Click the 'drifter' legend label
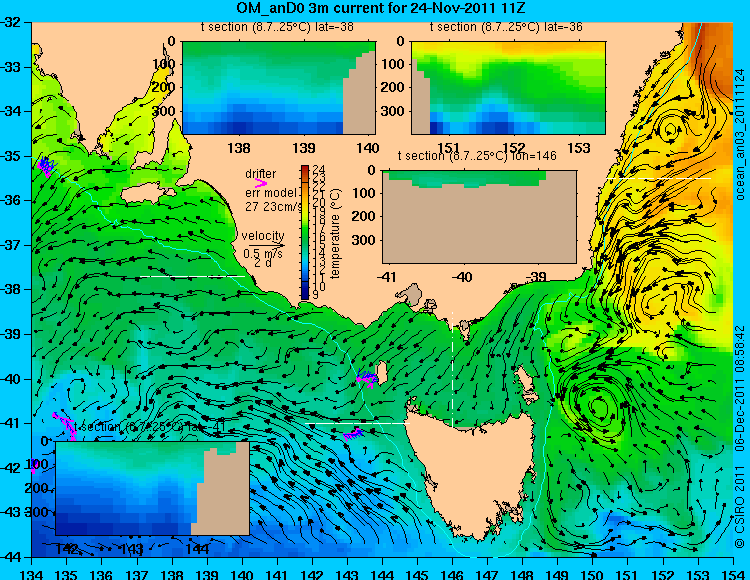Image resolution: width=750 pixels, height=580 pixels. (x=261, y=174)
